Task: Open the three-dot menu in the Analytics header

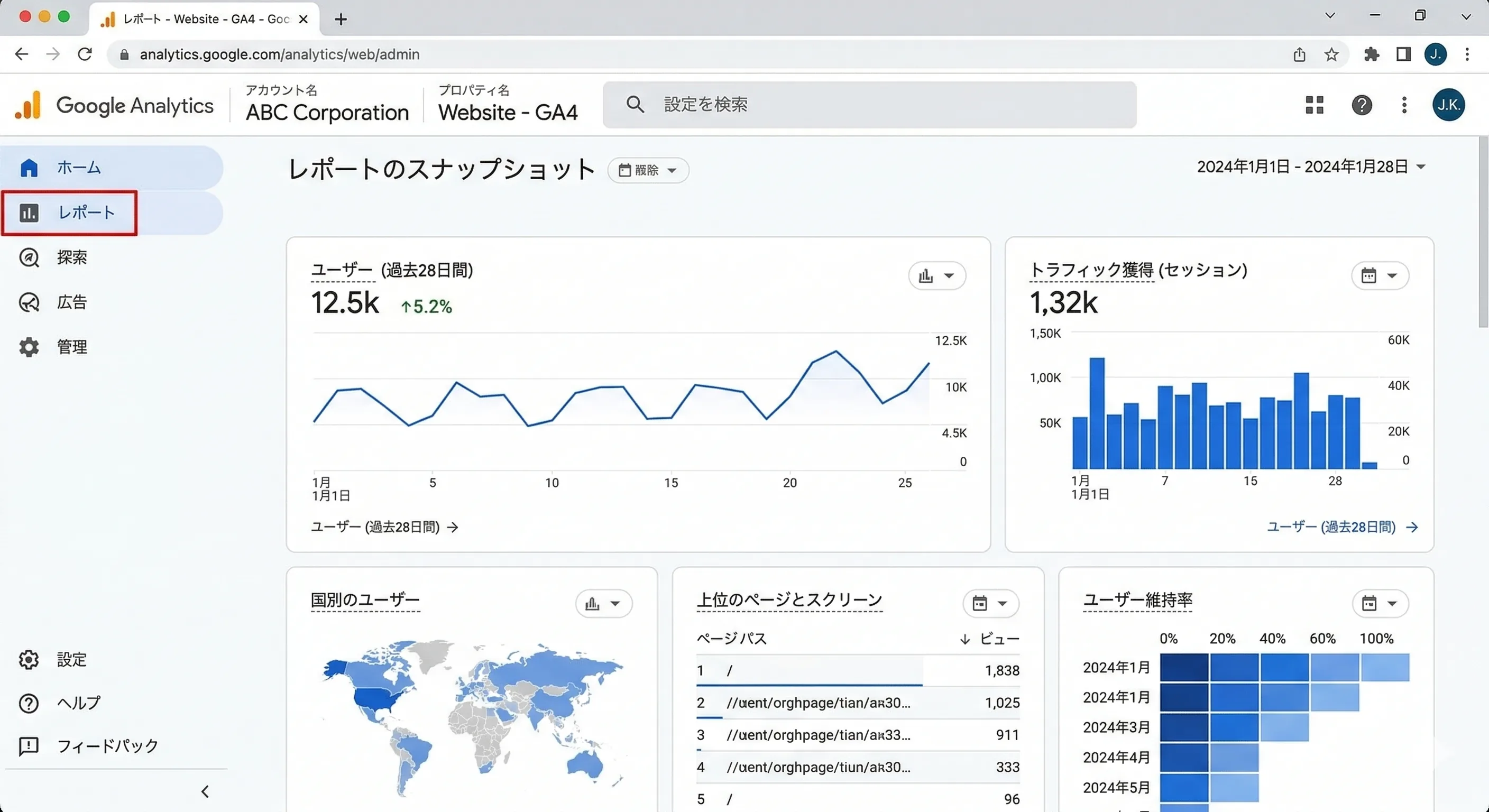Action: [1404, 105]
